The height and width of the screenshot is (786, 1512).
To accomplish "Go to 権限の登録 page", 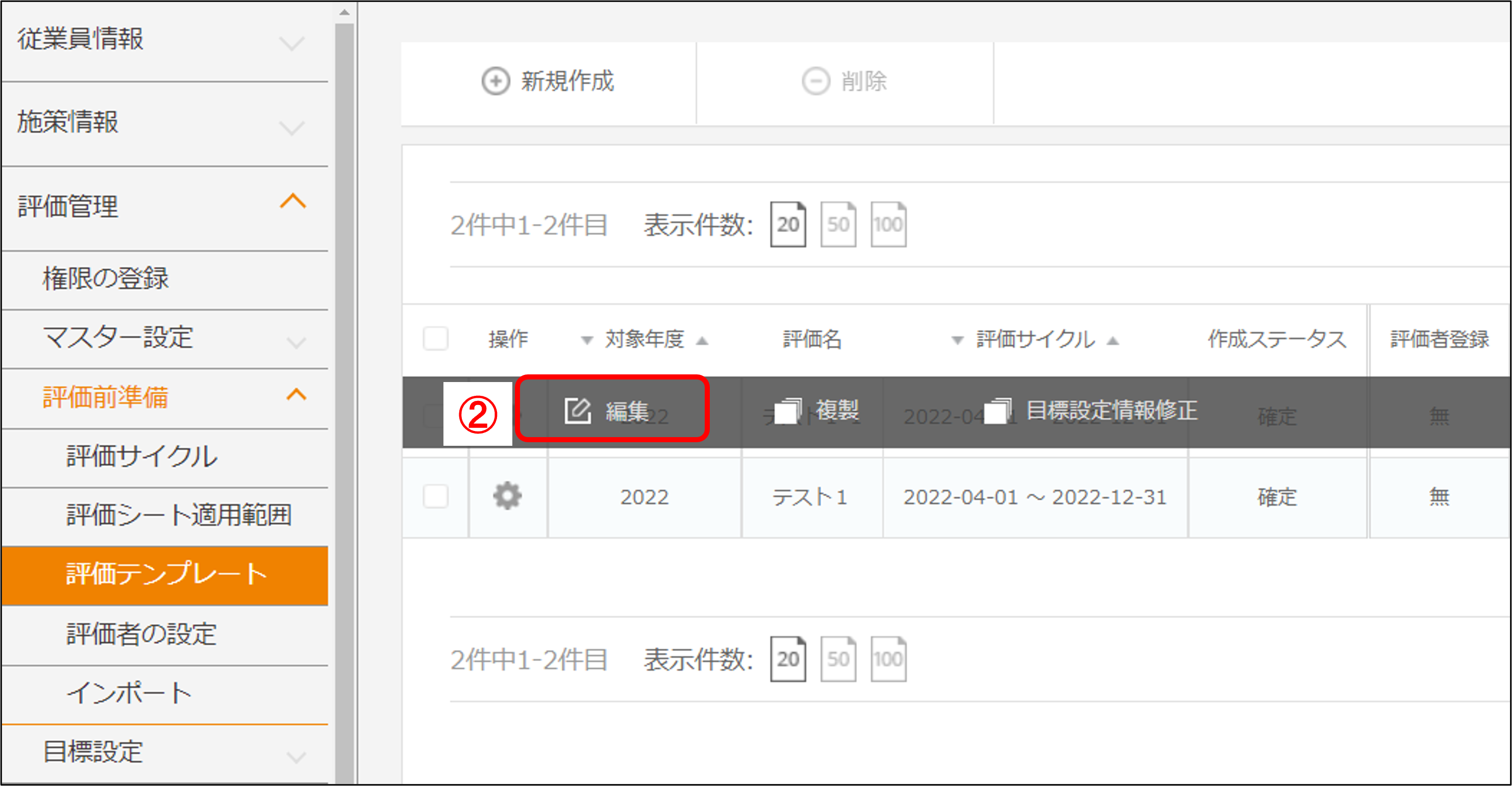I will pos(106,278).
